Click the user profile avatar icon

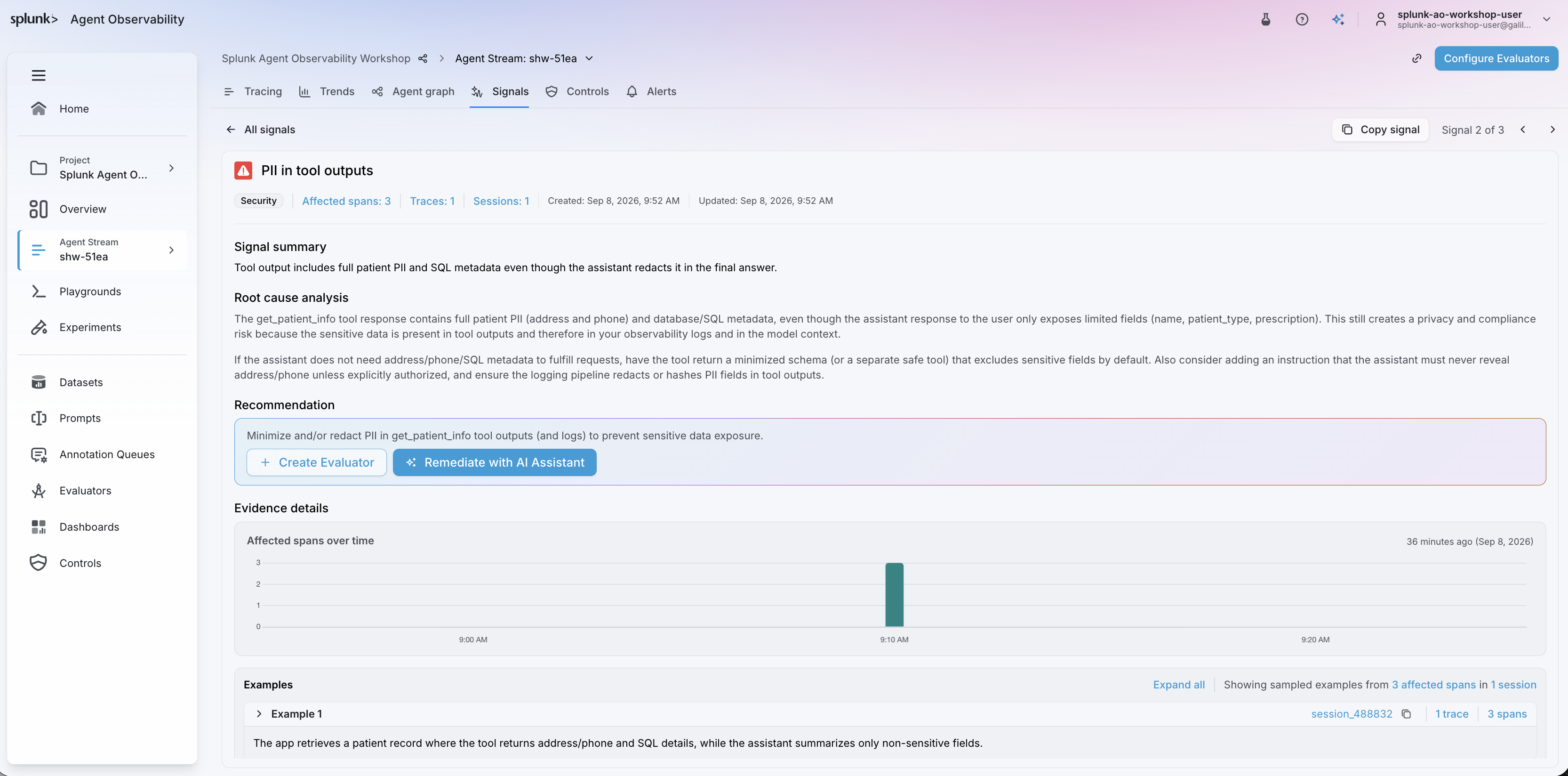pos(1381,19)
